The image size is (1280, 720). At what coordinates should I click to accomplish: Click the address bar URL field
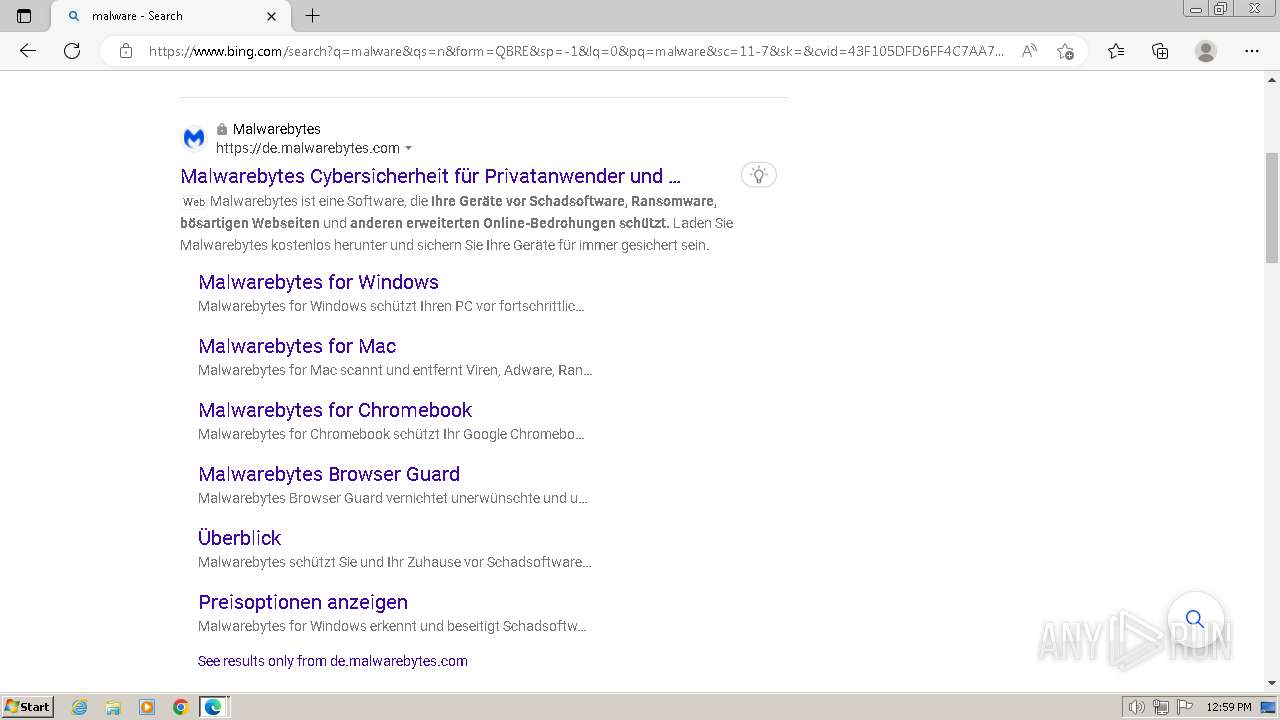(575, 51)
